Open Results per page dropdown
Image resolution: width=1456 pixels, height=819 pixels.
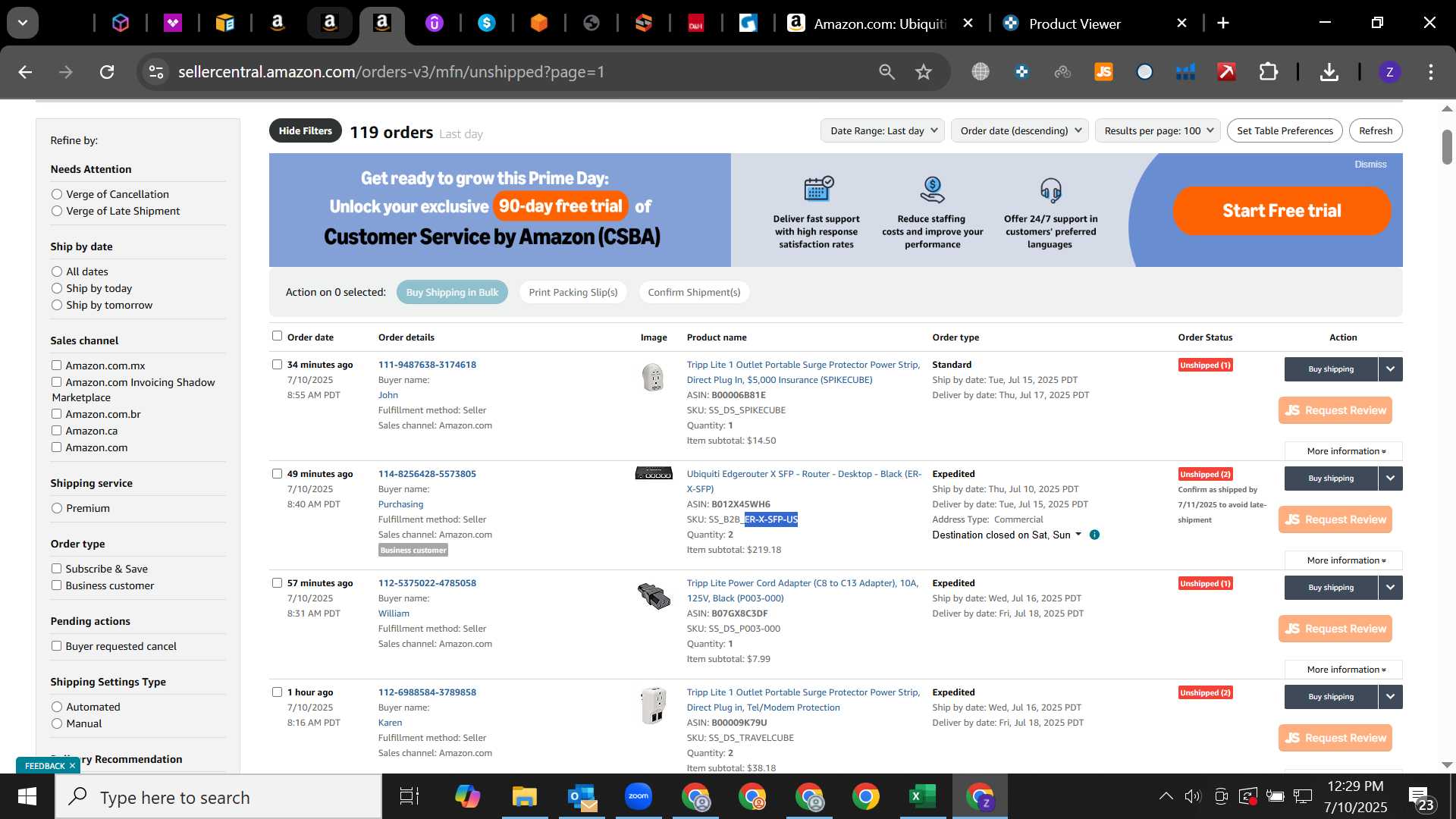(x=1157, y=130)
